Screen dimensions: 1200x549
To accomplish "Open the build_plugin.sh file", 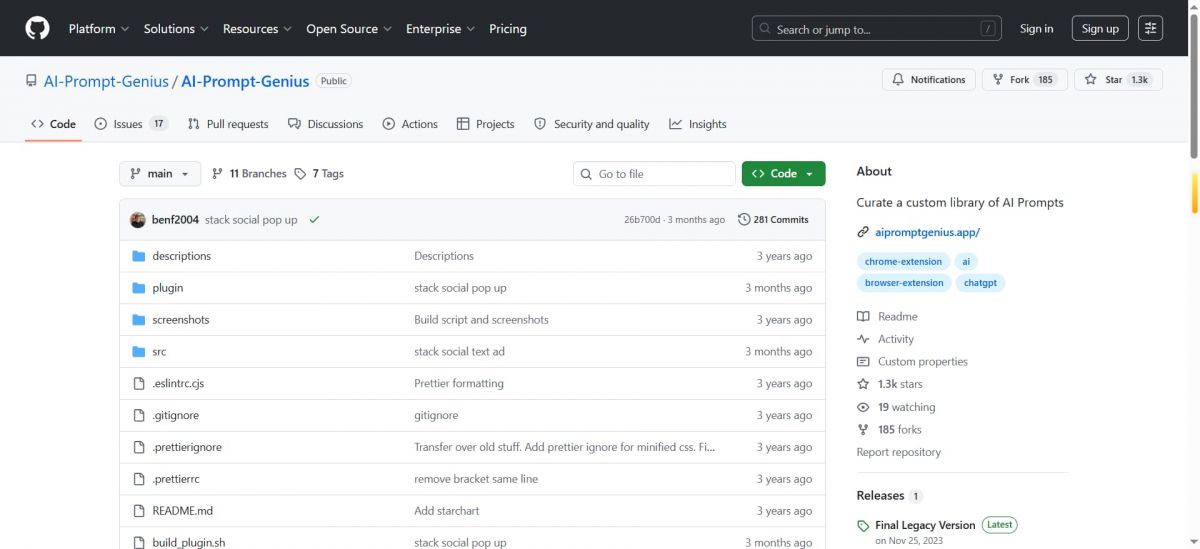I will [x=188, y=542].
